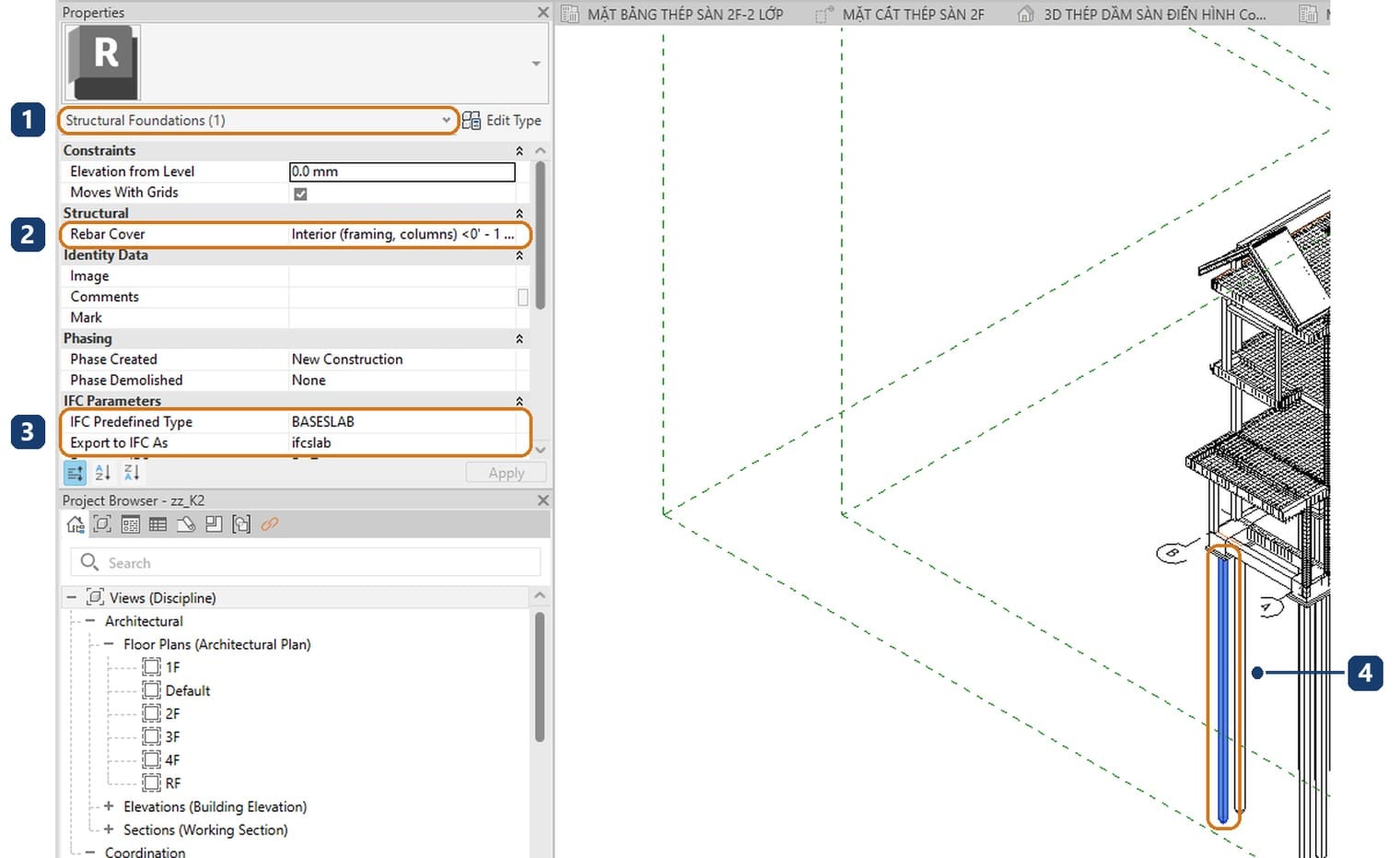This screenshot has height=858, width=1400.
Task: Click the Properties scroll down arrow
Action: click(540, 450)
